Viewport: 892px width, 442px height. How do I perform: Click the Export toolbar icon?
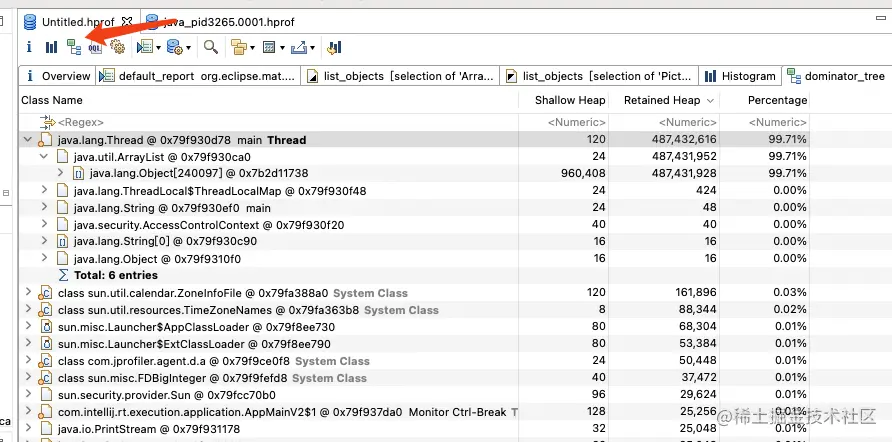(x=299, y=47)
